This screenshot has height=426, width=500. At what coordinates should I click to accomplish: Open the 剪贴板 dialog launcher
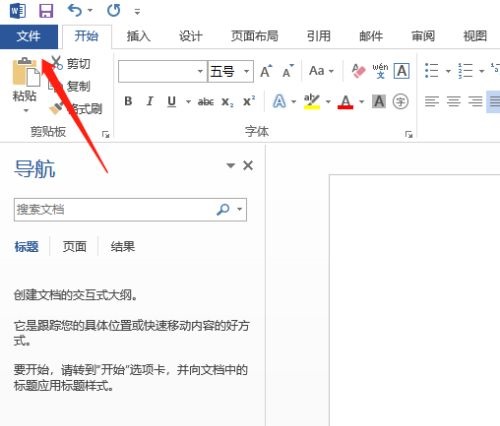[x=106, y=134]
